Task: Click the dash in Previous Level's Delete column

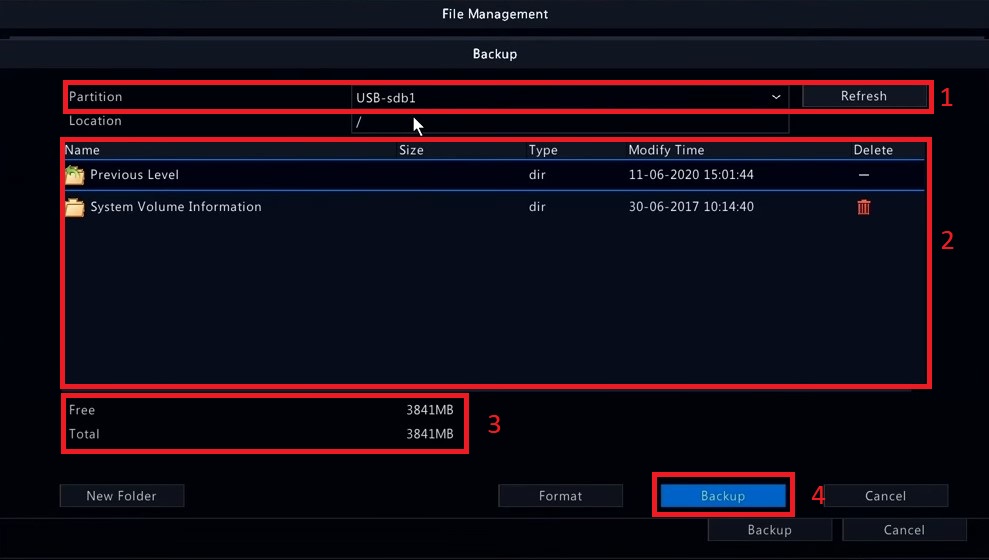Action: [x=864, y=175]
